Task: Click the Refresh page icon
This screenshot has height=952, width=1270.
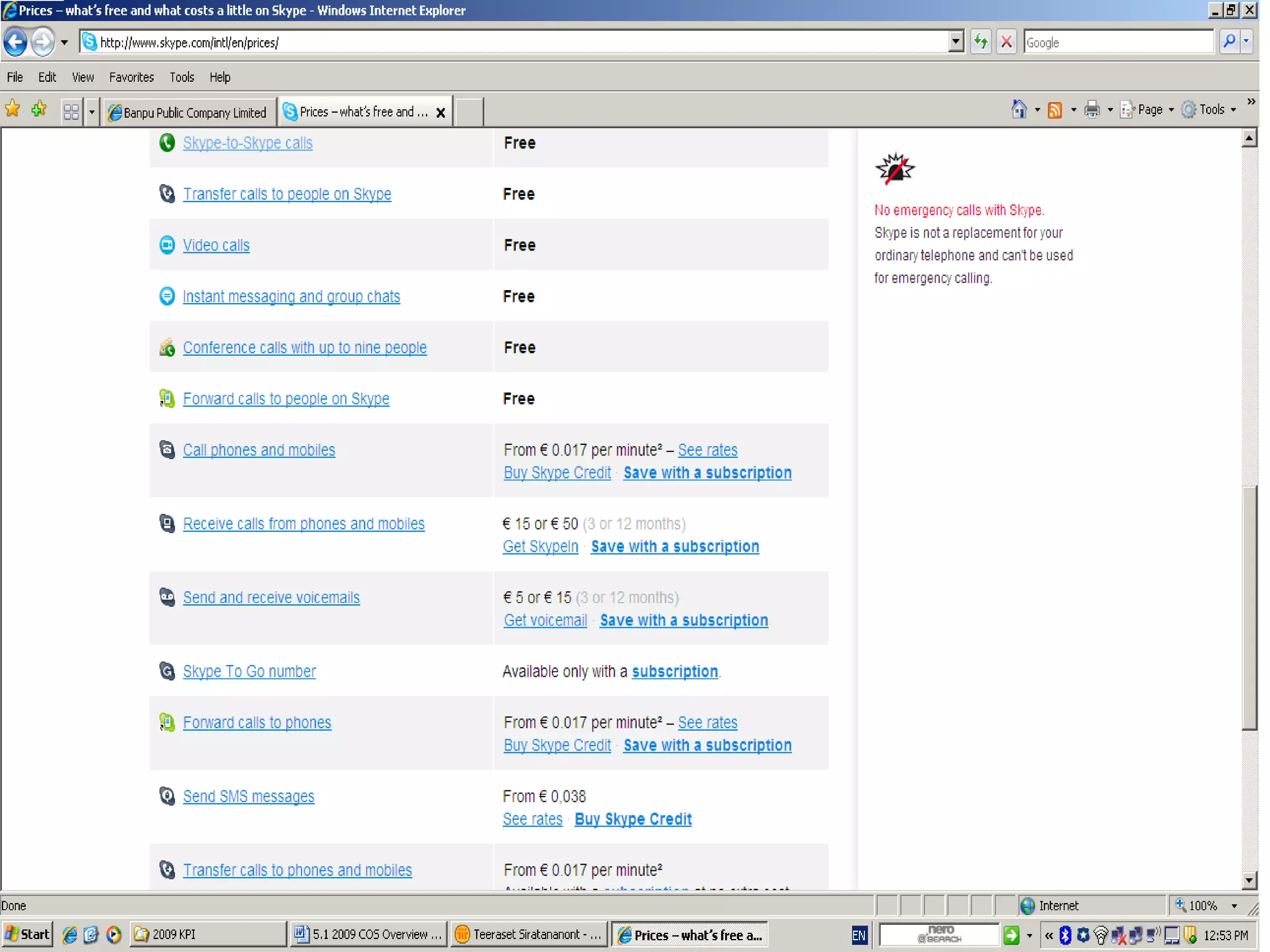Action: pyautogui.click(x=980, y=42)
